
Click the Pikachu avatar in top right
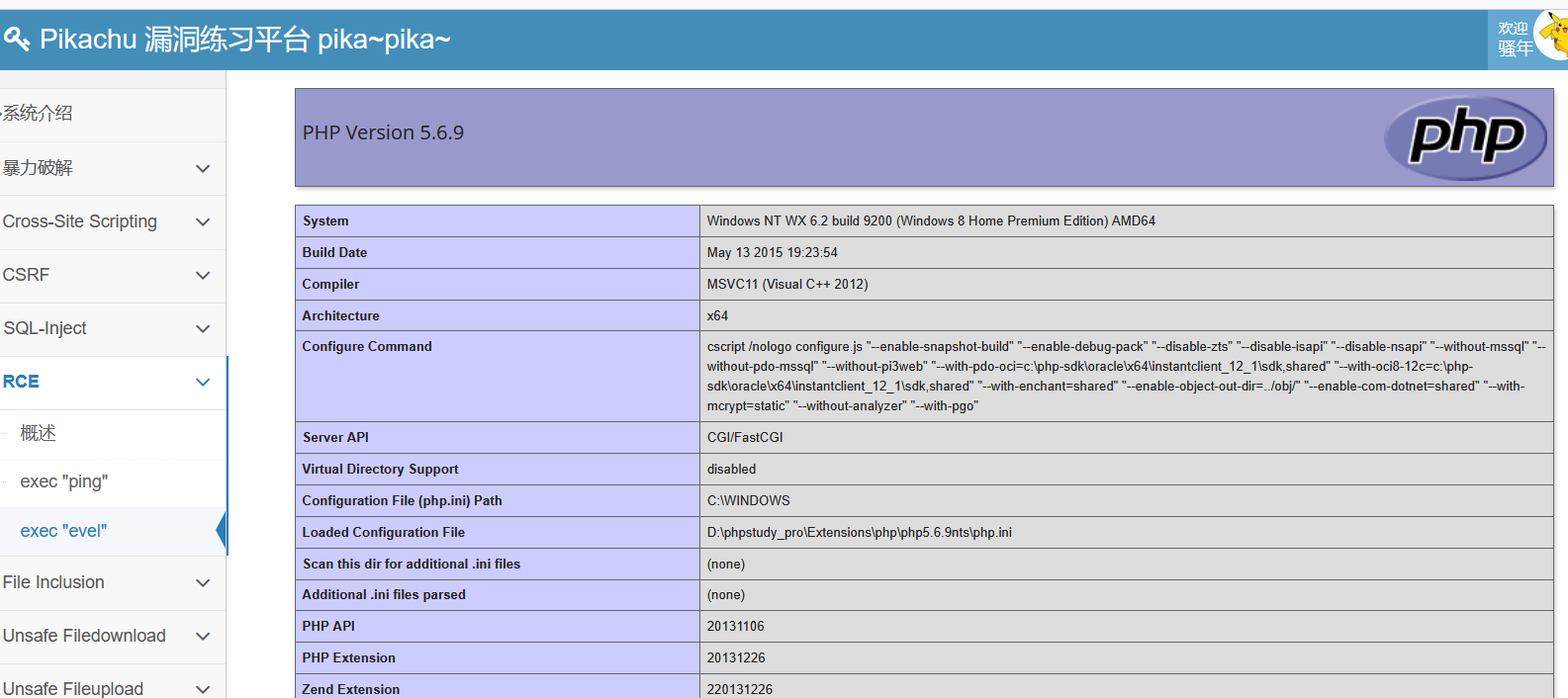coord(1553,35)
